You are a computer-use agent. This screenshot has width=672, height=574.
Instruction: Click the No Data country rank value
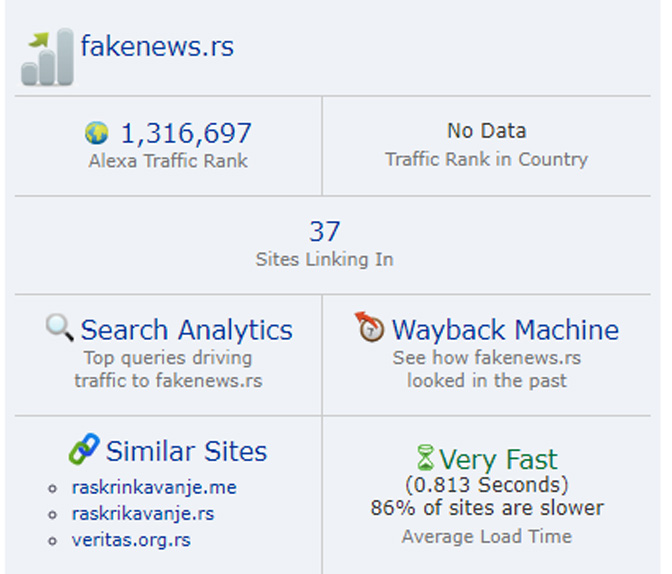[x=486, y=131]
